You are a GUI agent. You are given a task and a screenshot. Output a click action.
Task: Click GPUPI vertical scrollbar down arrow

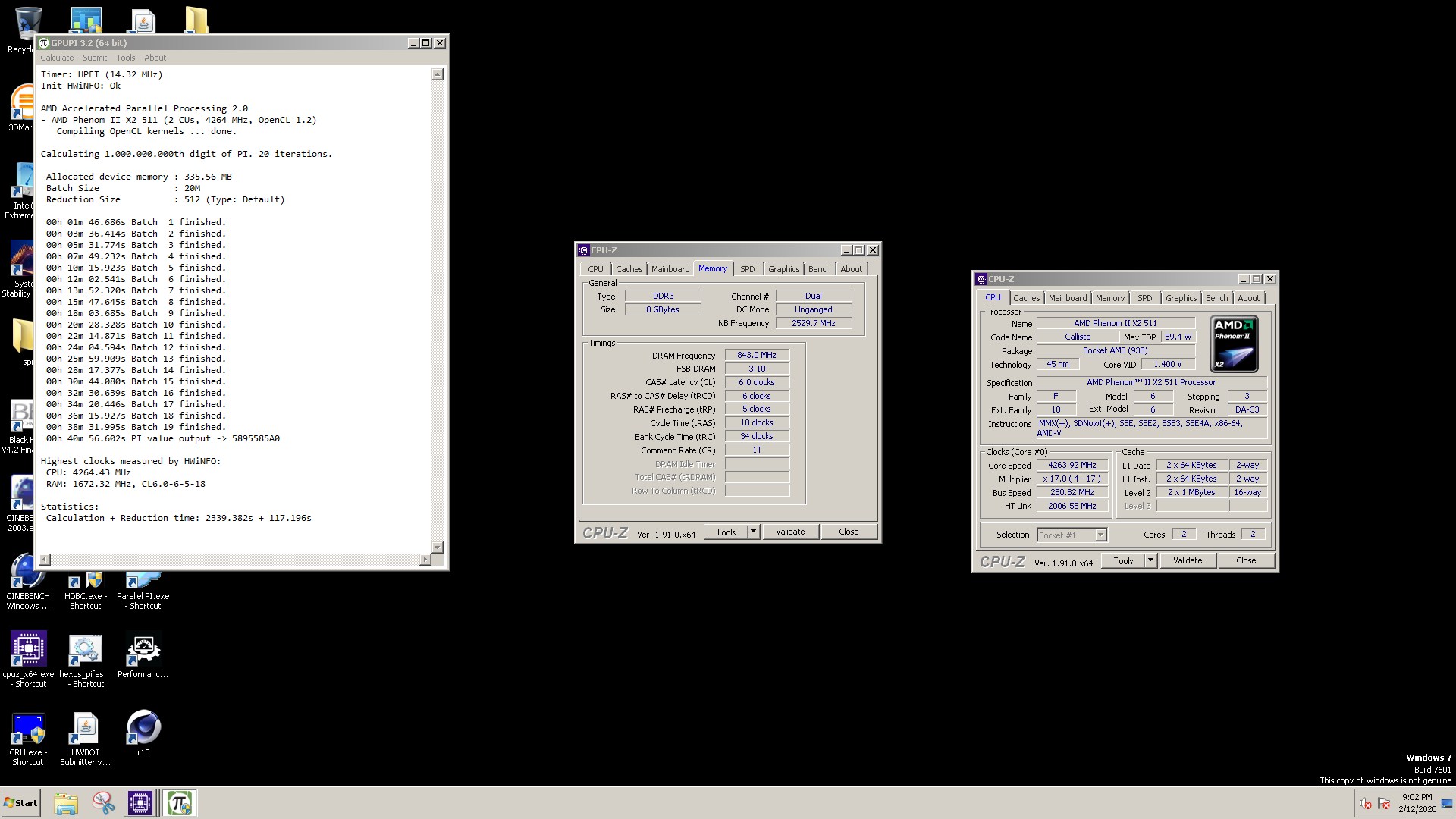click(x=438, y=547)
